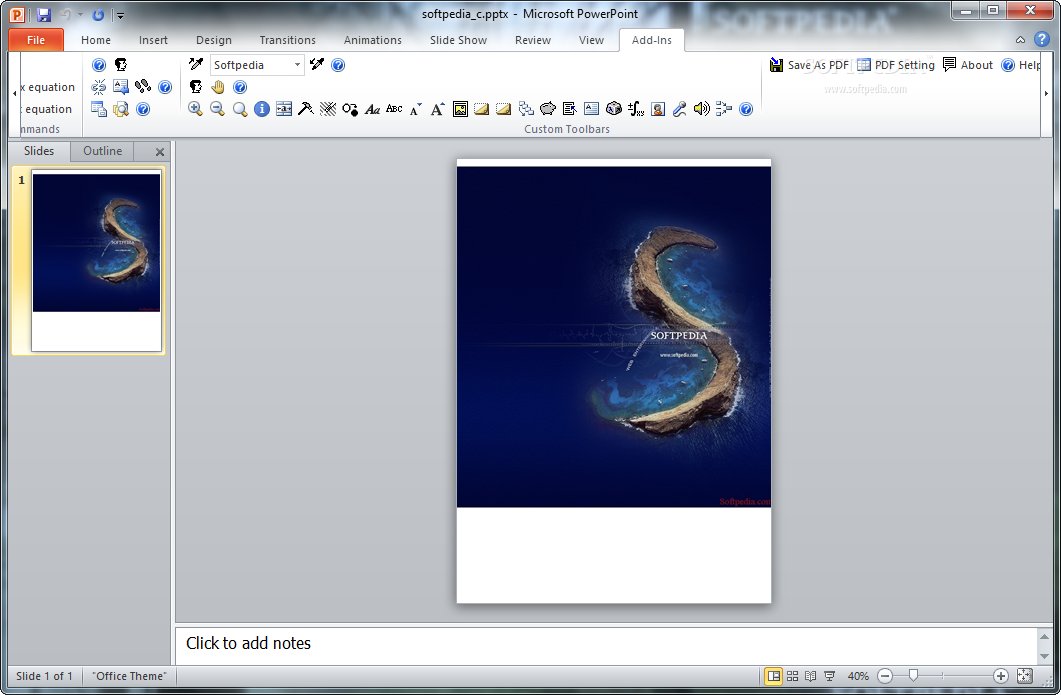The height and width of the screenshot is (695, 1061).
Task: Expand ribbon overflow arrow on the right edge
Action: [1047, 93]
